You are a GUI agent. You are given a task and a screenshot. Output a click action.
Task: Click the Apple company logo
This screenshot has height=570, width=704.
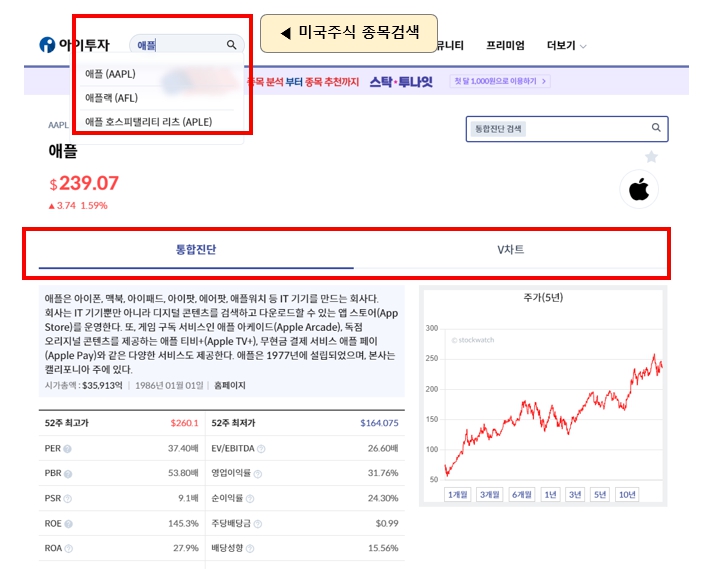tap(639, 189)
